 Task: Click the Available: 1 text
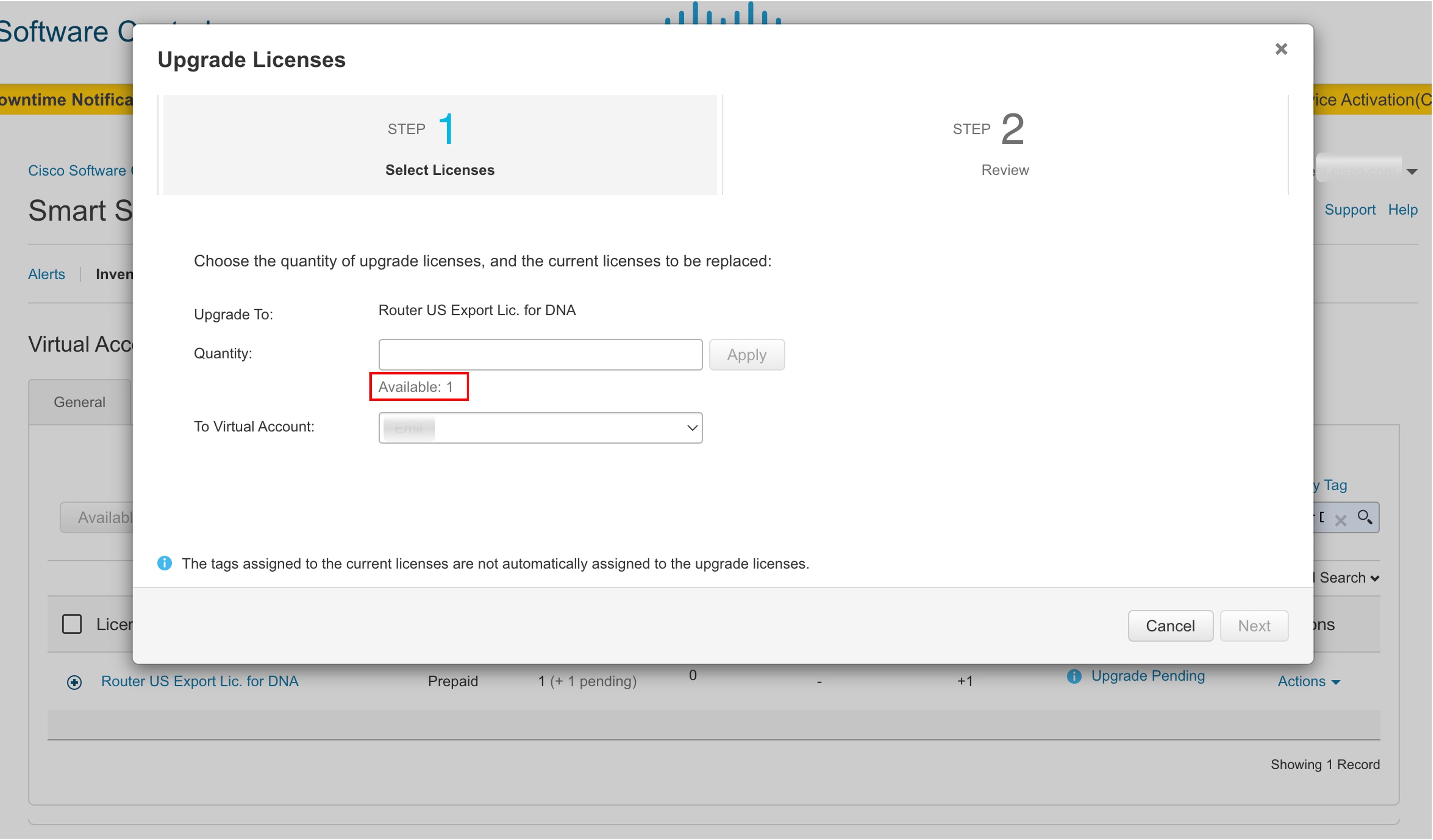416,387
